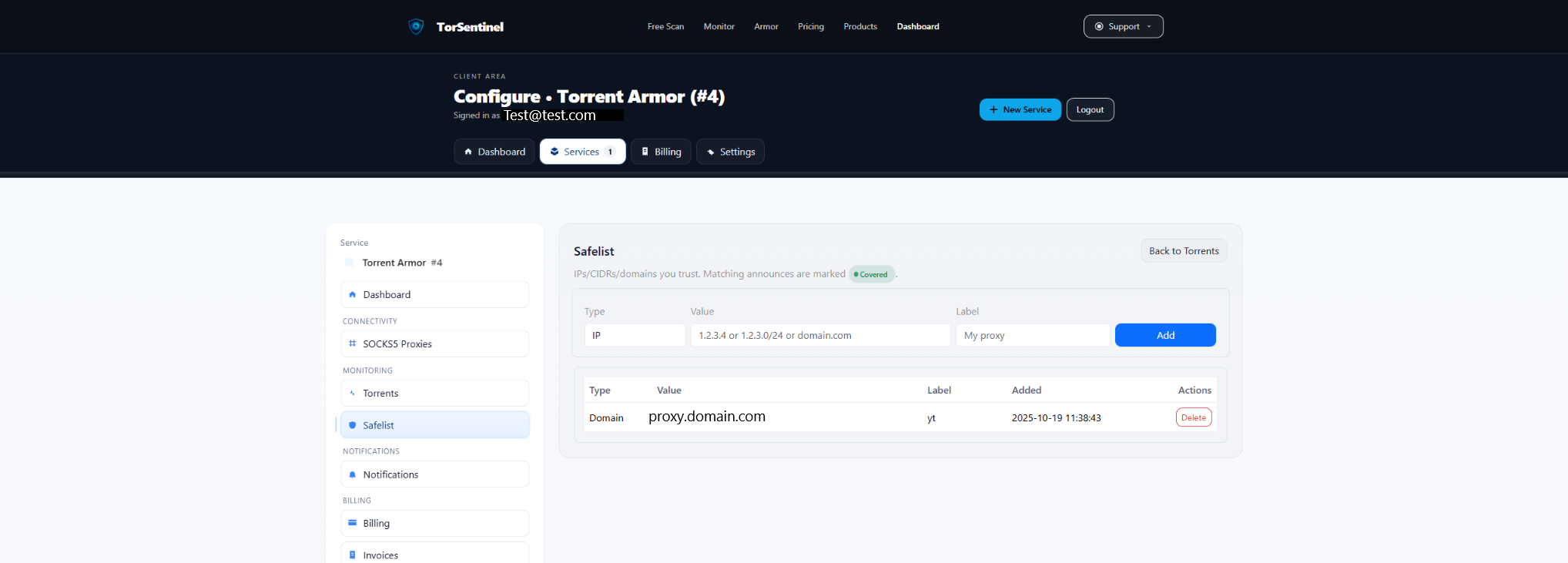Click the Added column header
This screenshot has height=563, width=1568.
pyautogui.click(x=1026, y=390)
